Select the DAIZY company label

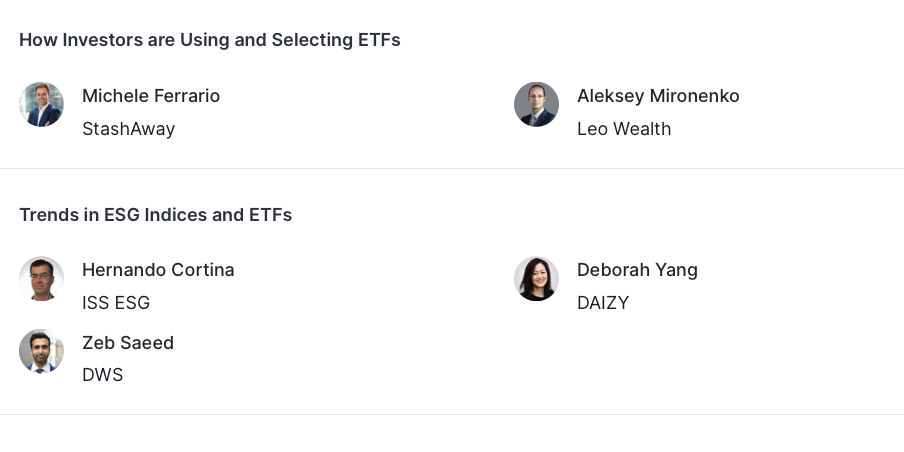603,303
